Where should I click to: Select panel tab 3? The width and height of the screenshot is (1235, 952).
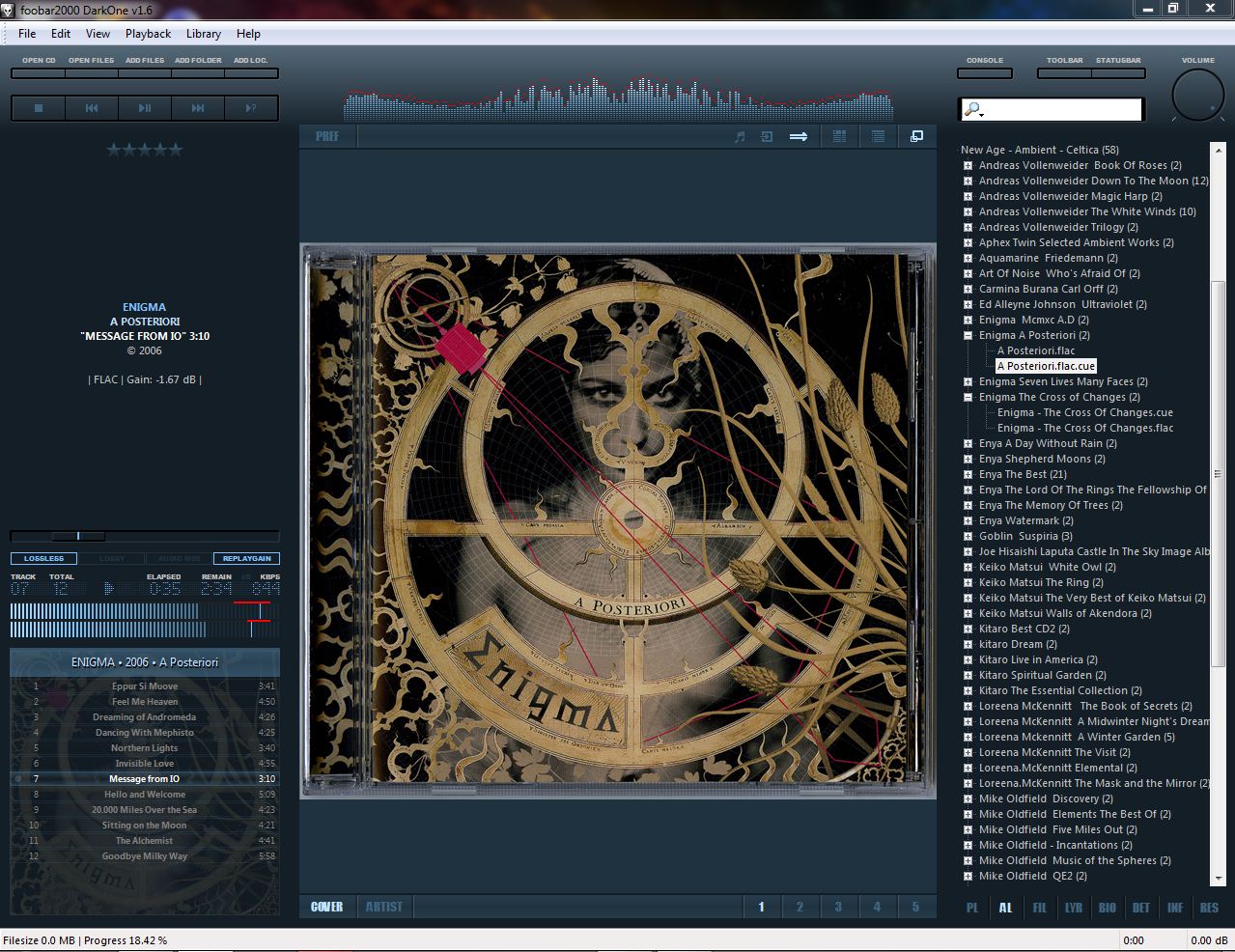coord(838,907)
